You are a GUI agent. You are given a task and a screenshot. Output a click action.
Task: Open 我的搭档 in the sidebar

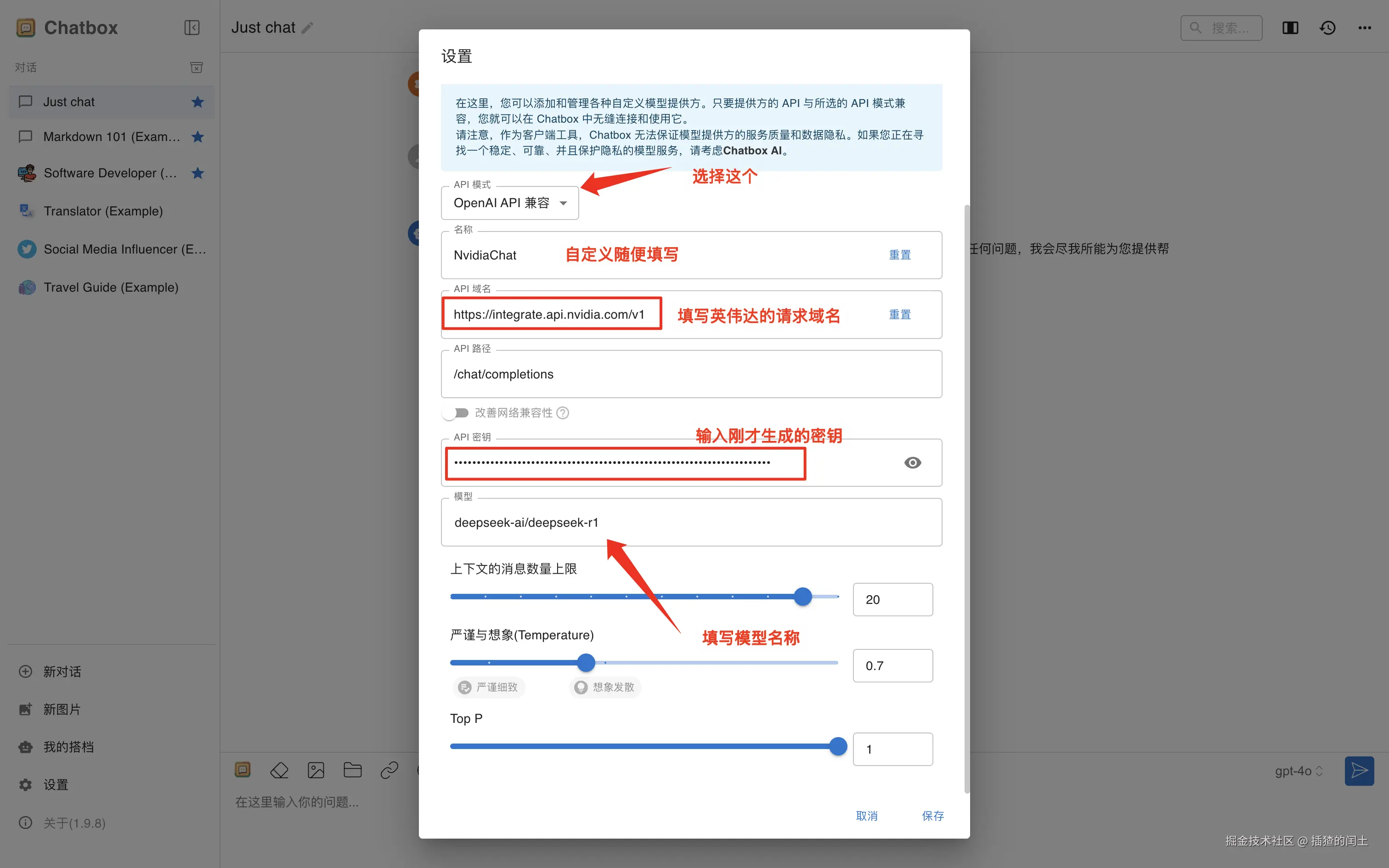pos(68,747)
